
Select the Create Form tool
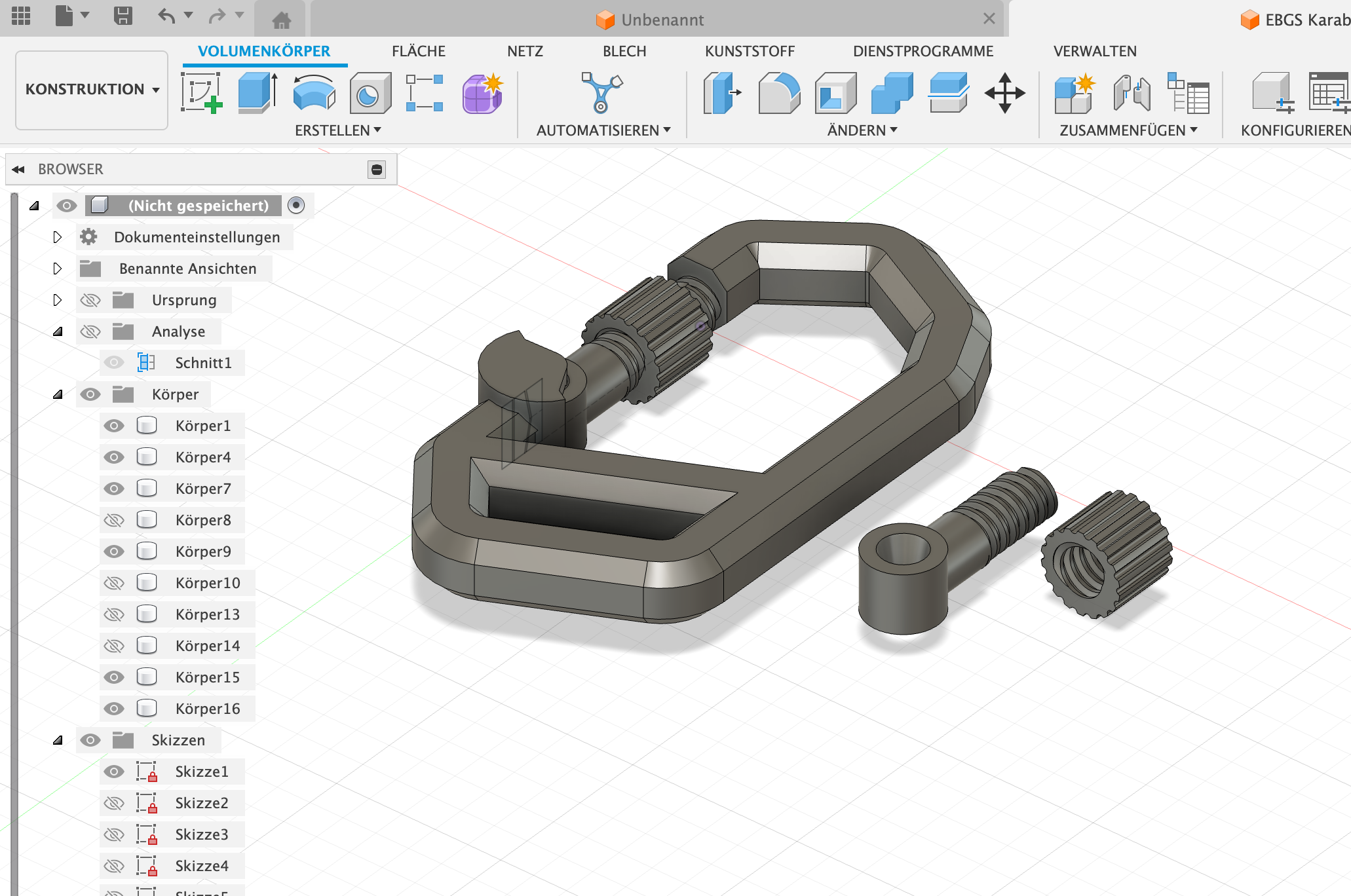point(483,94)
